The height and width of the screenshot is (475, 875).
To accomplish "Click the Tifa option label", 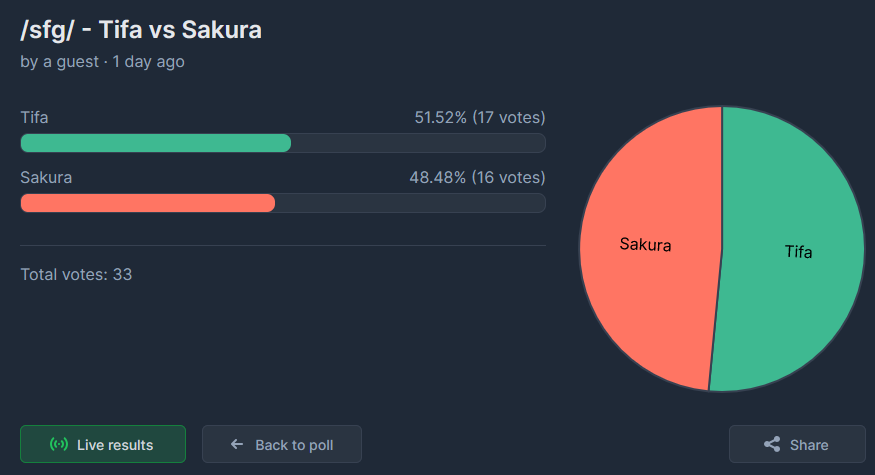I will (34, 118).
